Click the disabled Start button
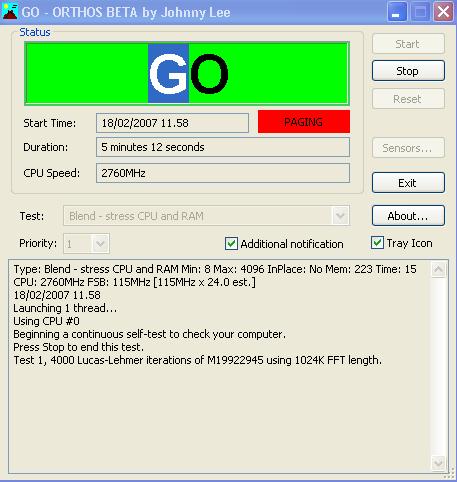The width and height of the screenshot is (457, 482). [408, 44]
